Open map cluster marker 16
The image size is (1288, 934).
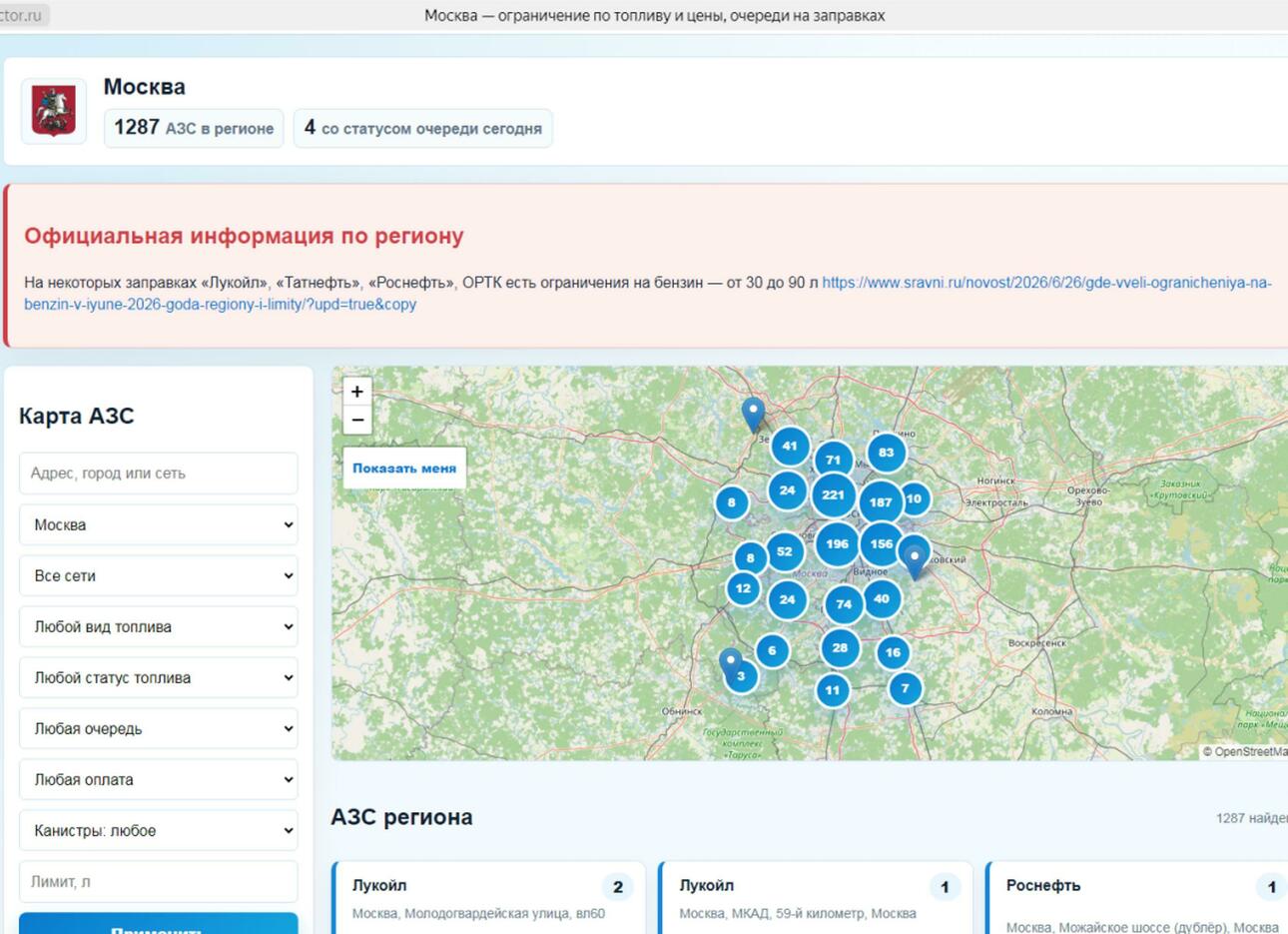(x=893, y=652)
